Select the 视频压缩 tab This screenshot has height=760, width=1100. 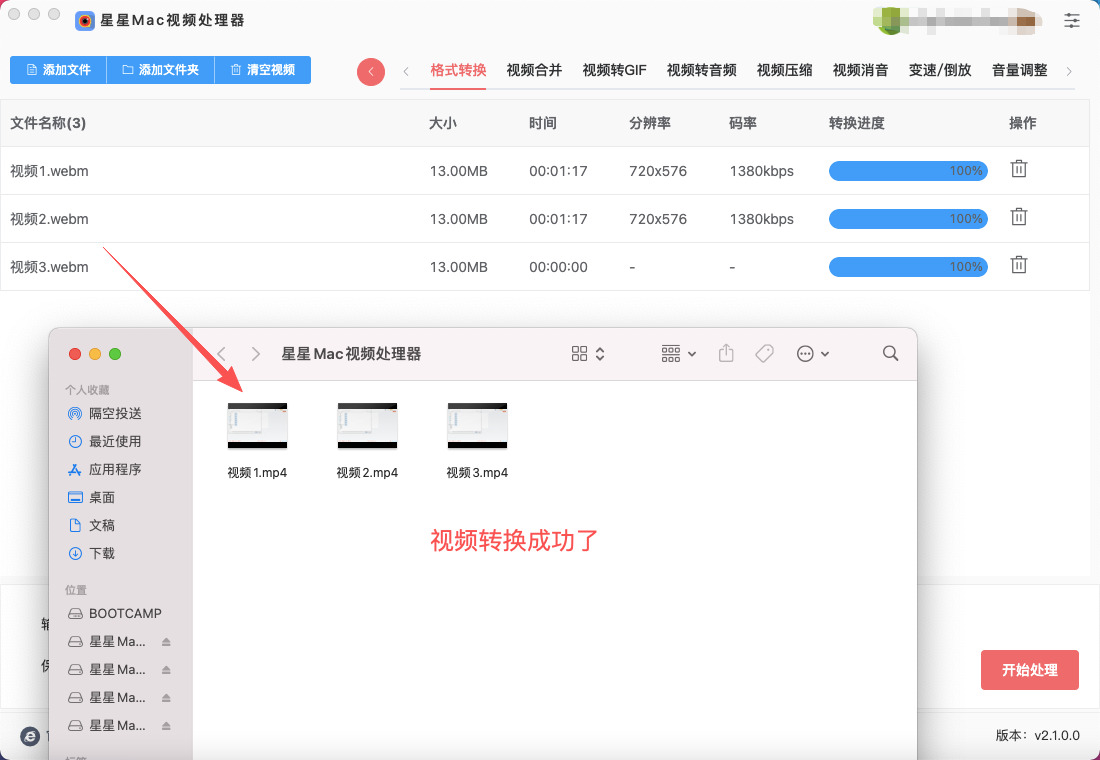tap(784, 70)
